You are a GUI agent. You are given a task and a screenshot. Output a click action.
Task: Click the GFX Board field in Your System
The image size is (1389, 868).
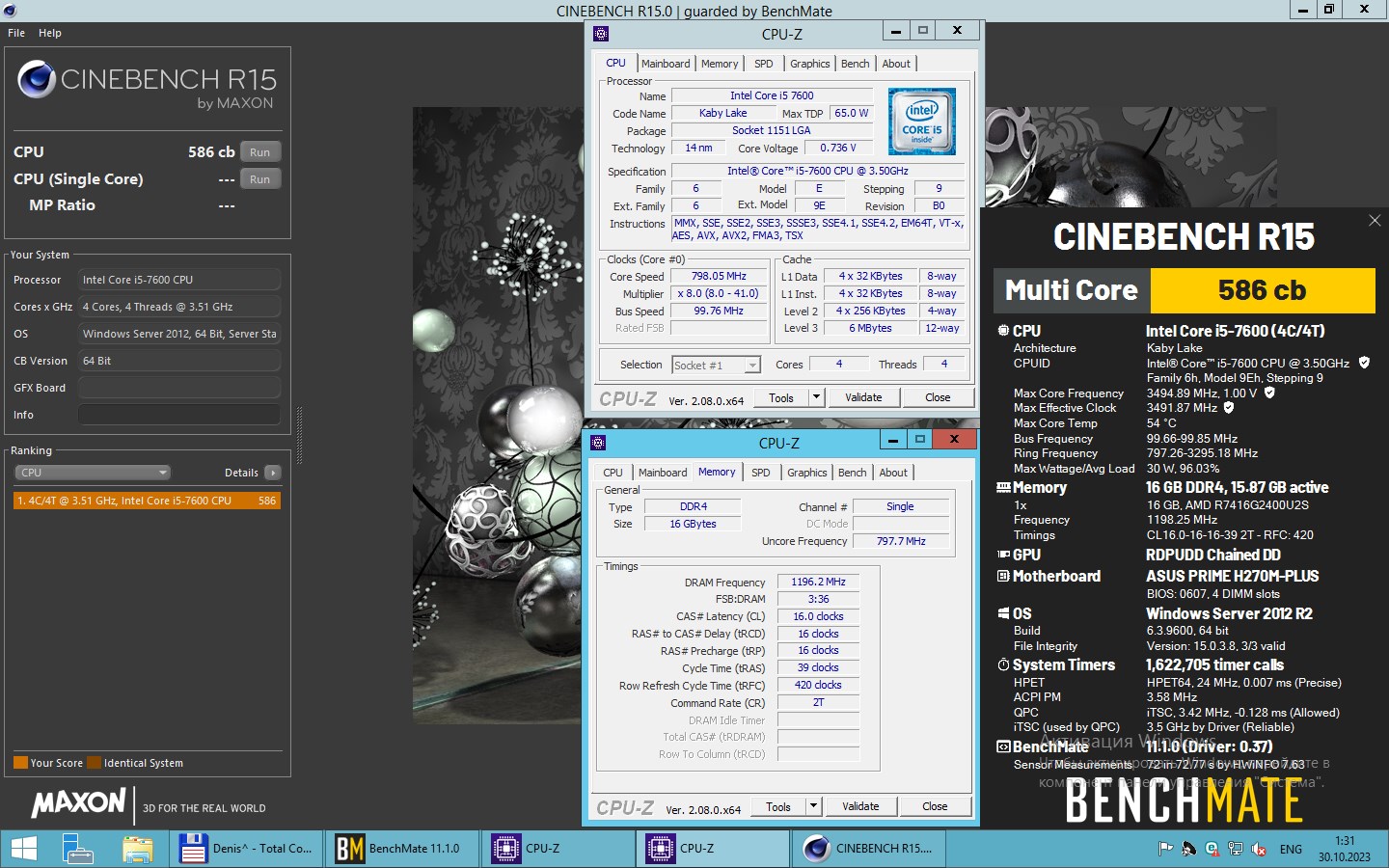click(179, 388)
